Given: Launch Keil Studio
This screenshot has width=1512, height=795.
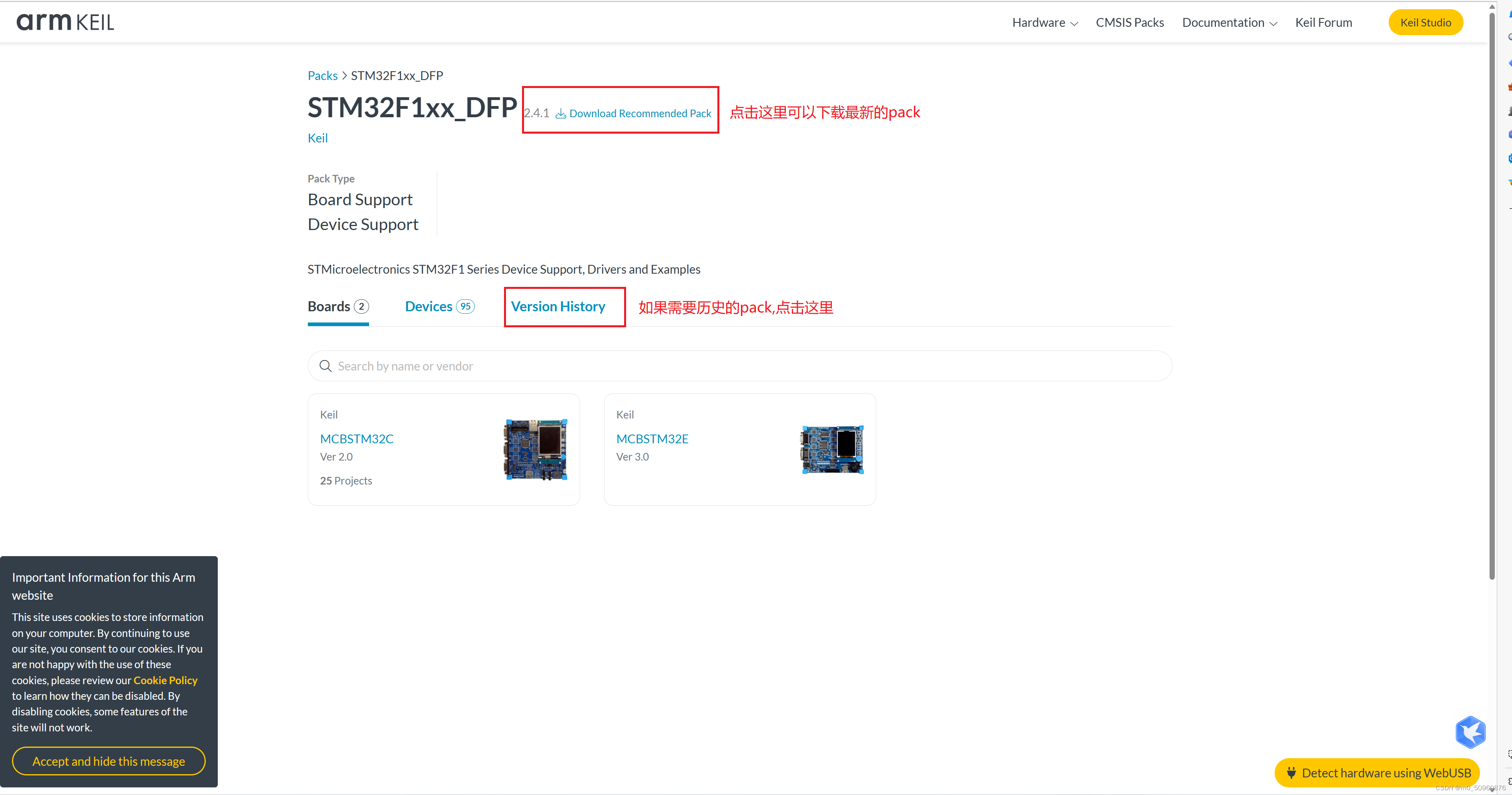Looking at the screenshot, I should (1425, 22).
